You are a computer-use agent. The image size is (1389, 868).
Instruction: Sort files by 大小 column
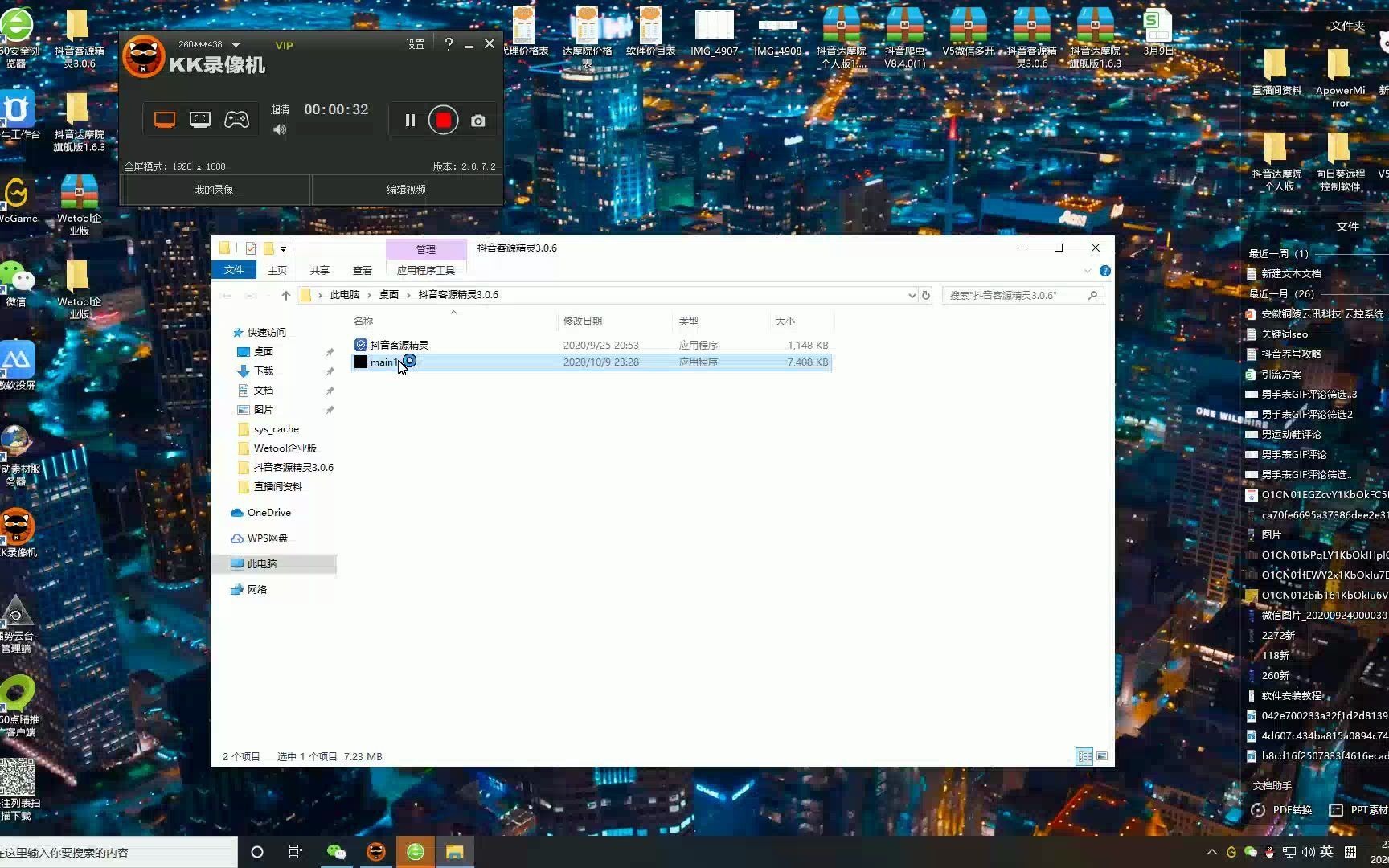(x=785, y=321)
